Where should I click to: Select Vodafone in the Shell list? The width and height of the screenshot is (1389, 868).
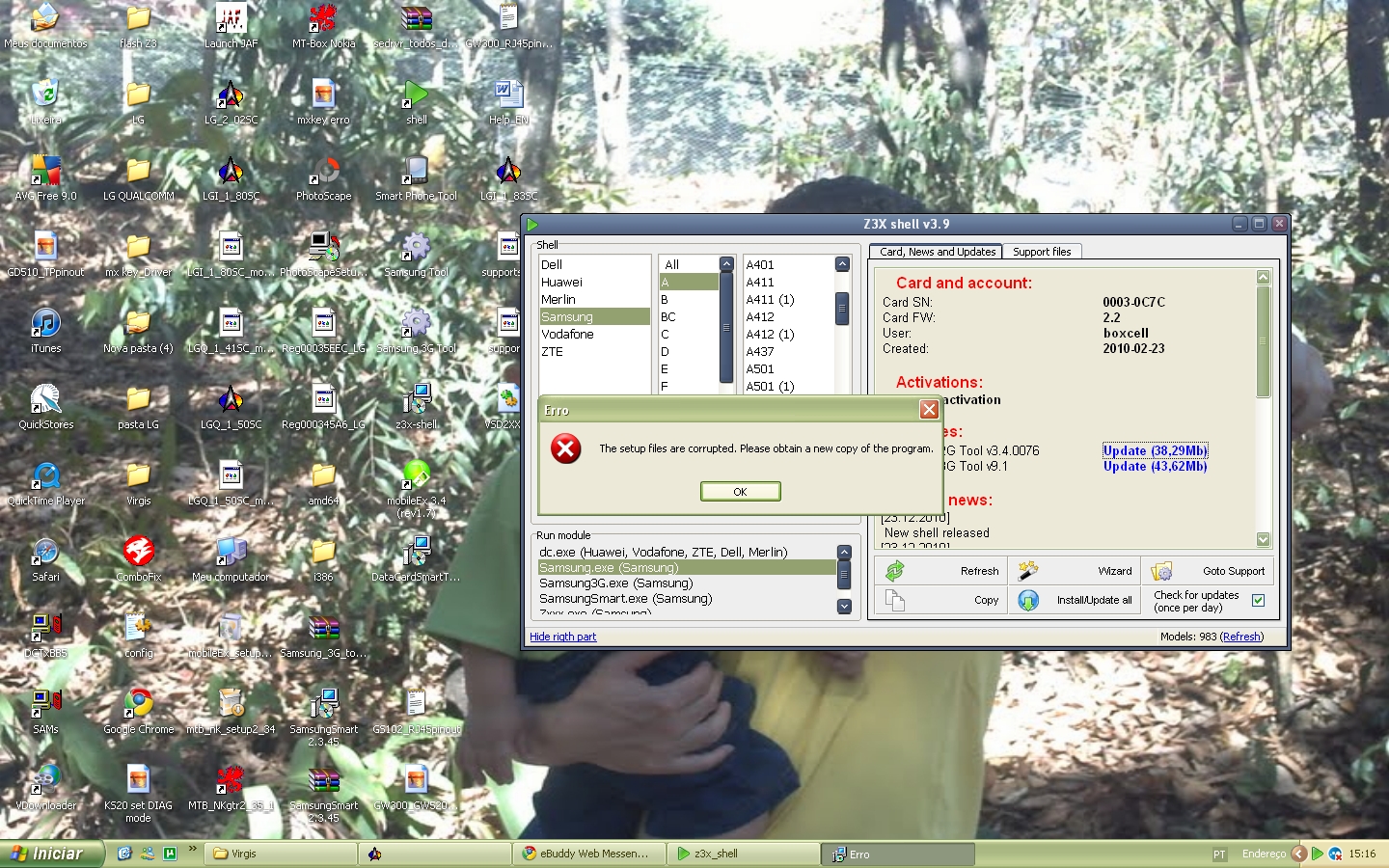[x=567, y=335]
